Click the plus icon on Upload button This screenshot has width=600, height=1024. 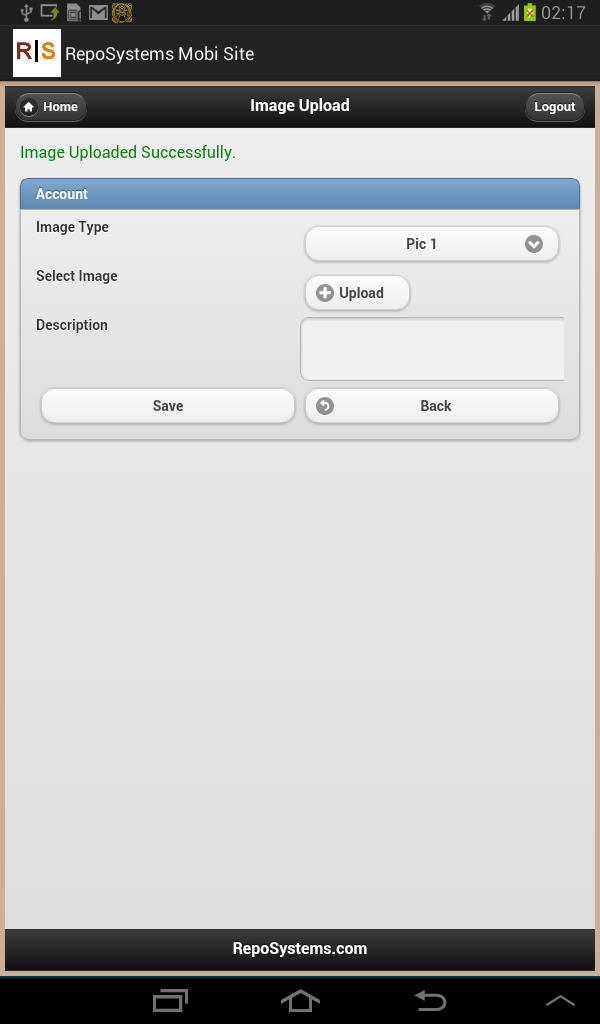(x=324, y=293)
